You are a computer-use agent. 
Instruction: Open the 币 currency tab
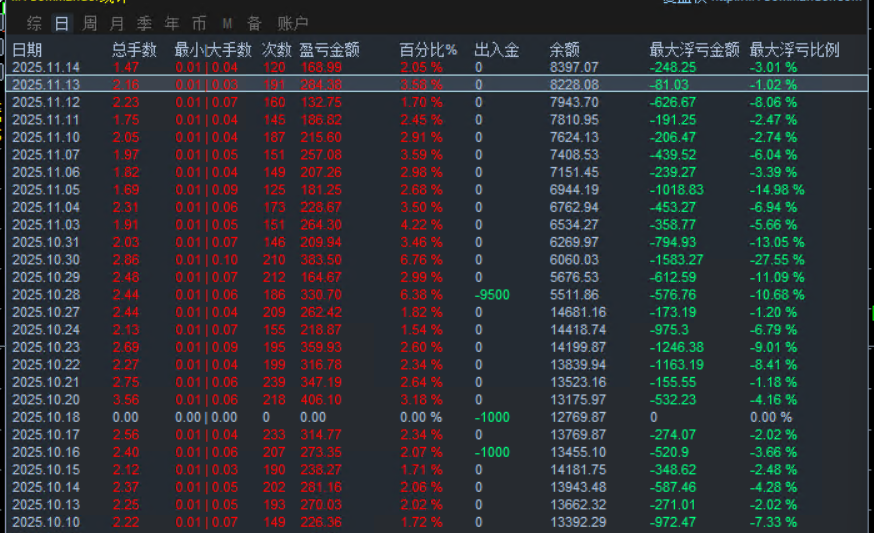coord(199,23)
